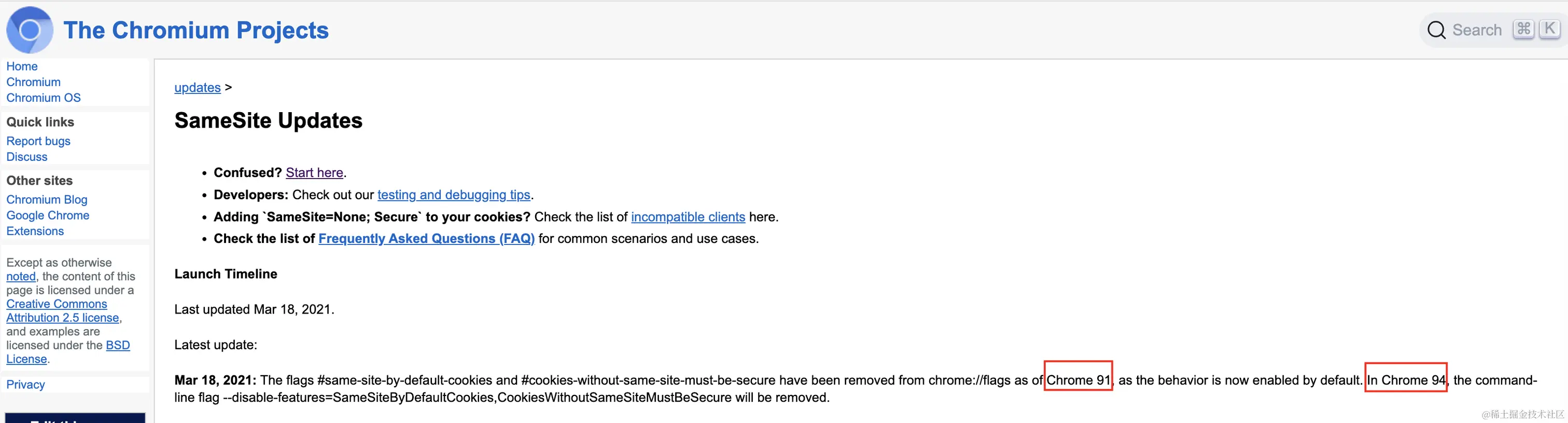Viewport: 1568px width, 423px height.
Task: Click the SameSite Updates heading
Action: pyautogui.click(x=269, y=121)
